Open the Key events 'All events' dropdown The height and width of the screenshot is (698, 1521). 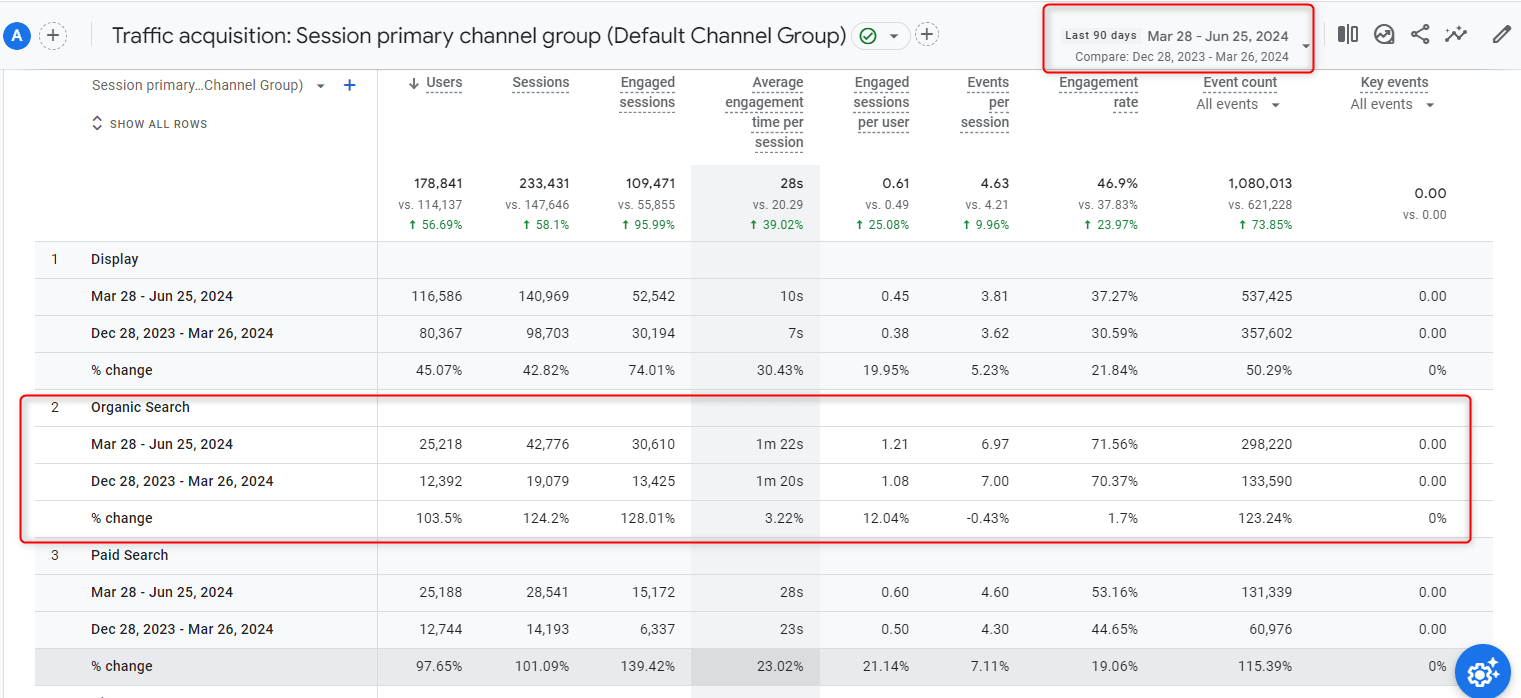point(1392,105)
